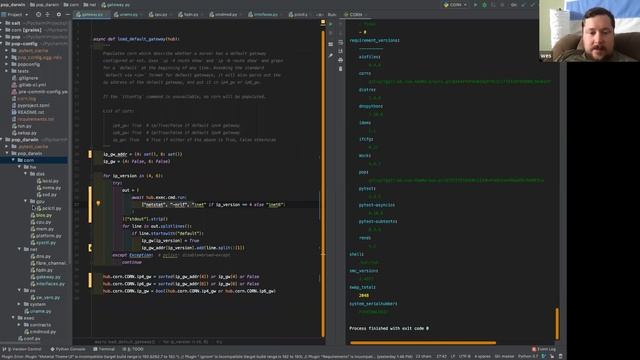Expand the salt project root

point(2,23)
